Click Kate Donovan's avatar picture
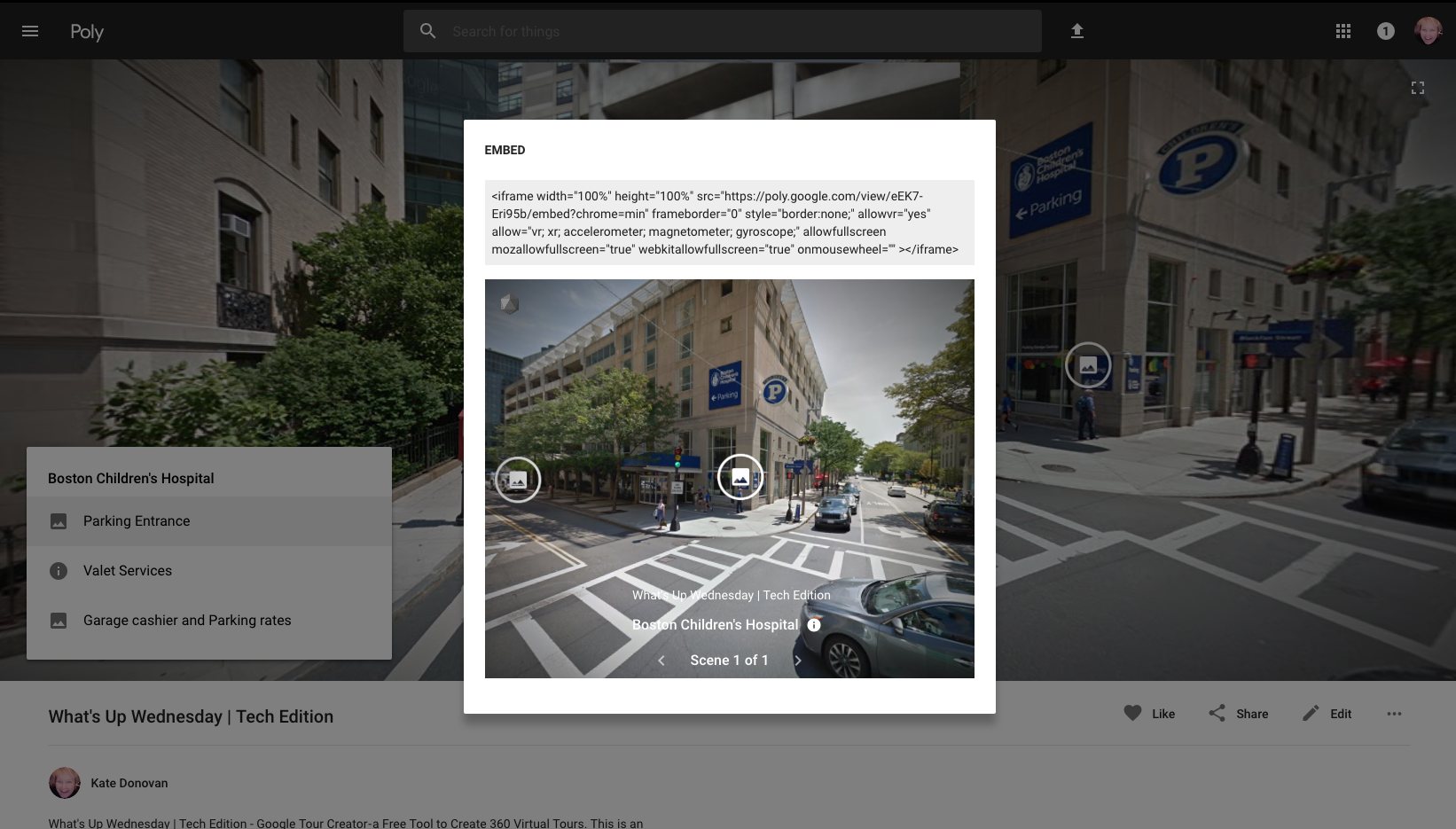Image resolution: width=1456 pixels, height=829 pixels. click(x=65, y=783)
